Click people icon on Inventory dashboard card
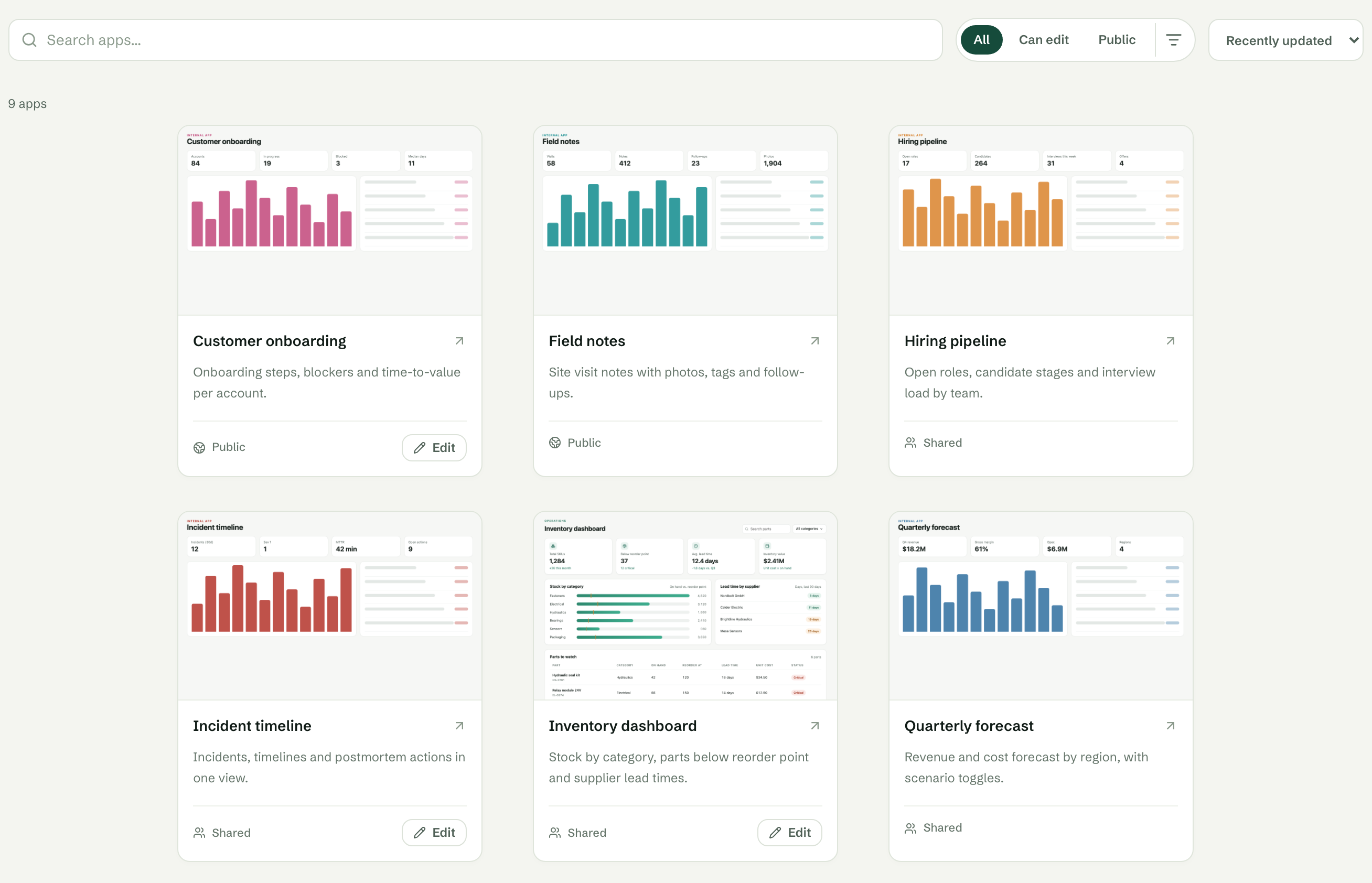 coord(554,833)
